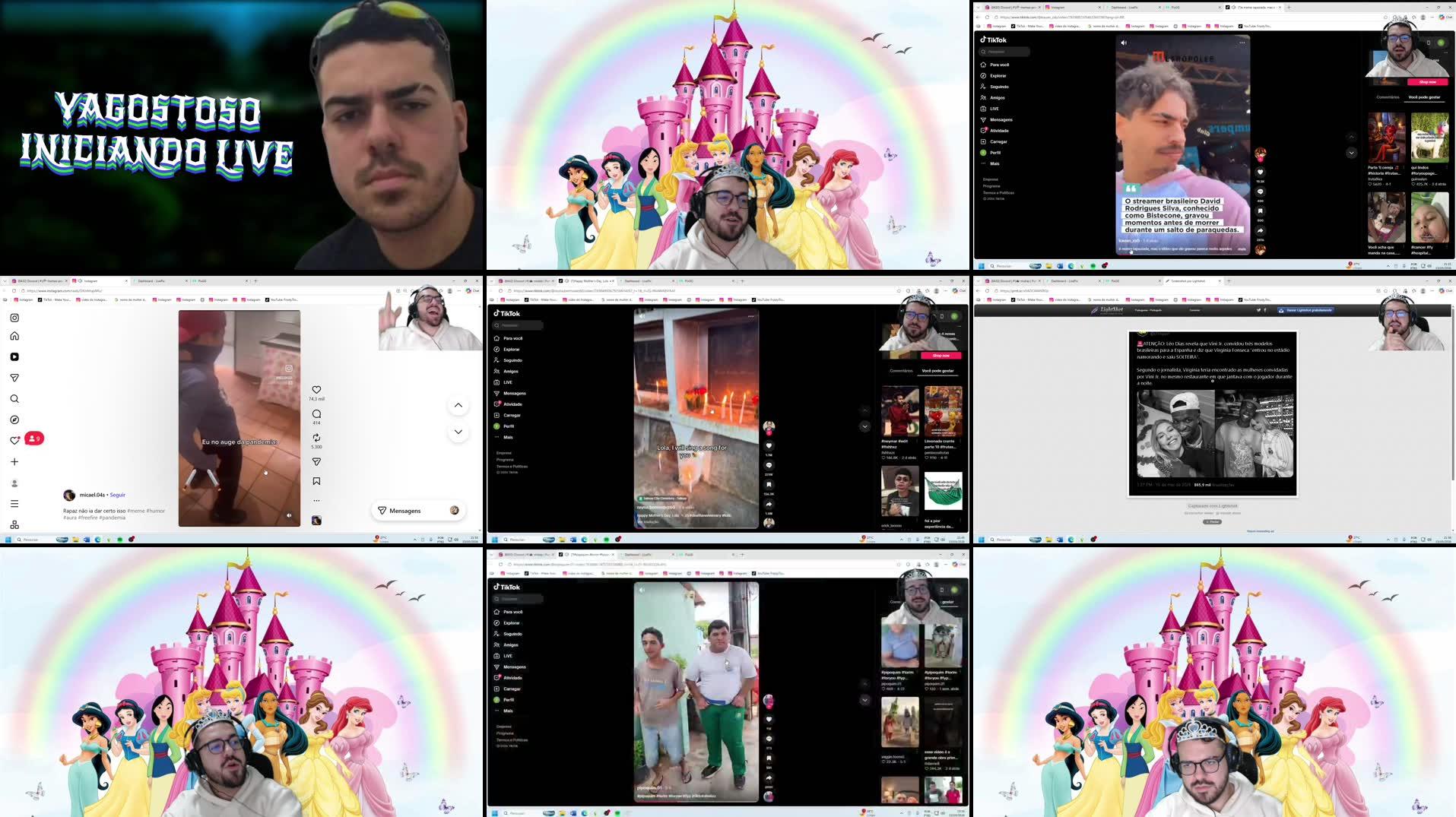Click the share paper-plane icon beside the reel

pyautogui.click(x=316, y=462)
